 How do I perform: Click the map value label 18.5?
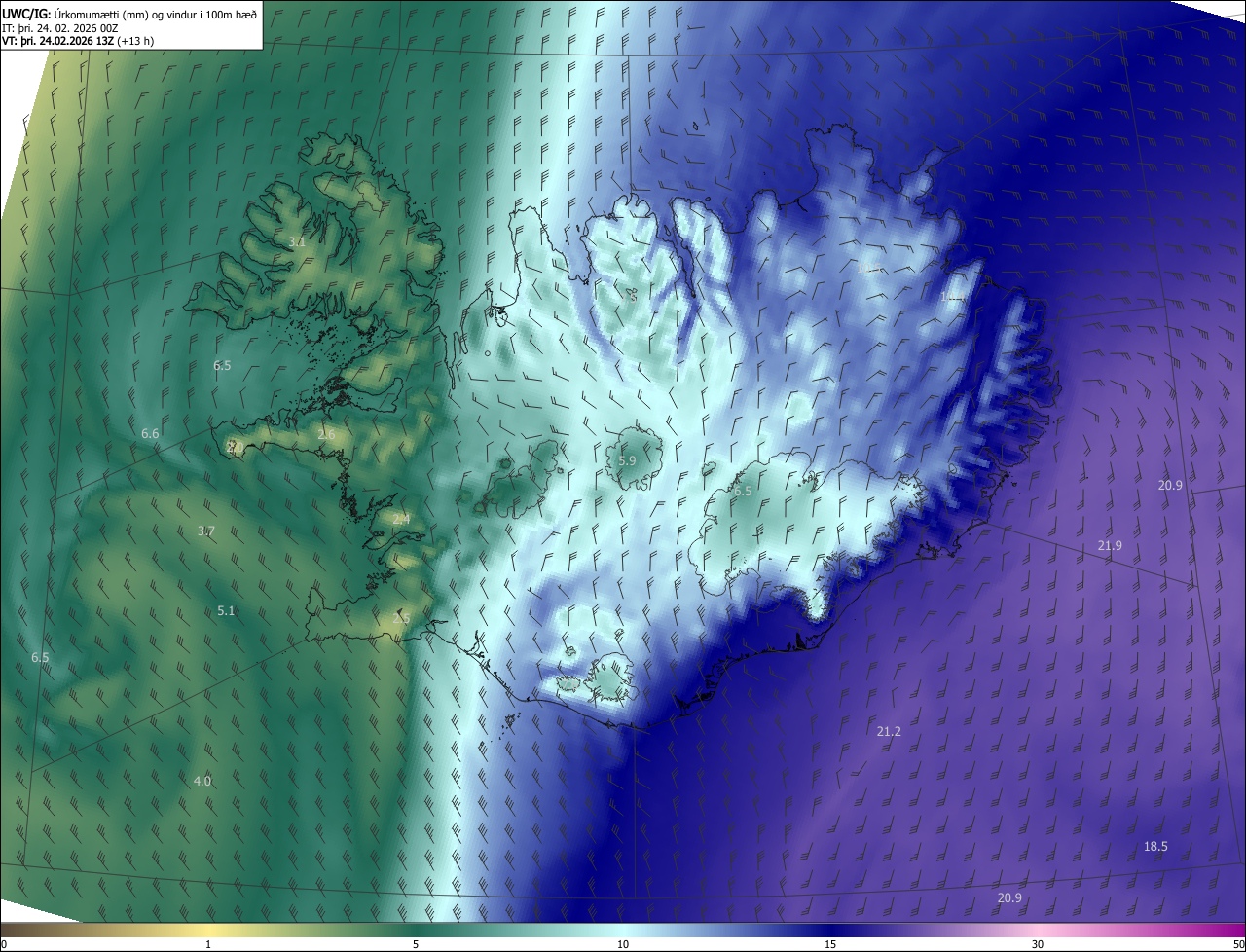(x=1155, y=847)
